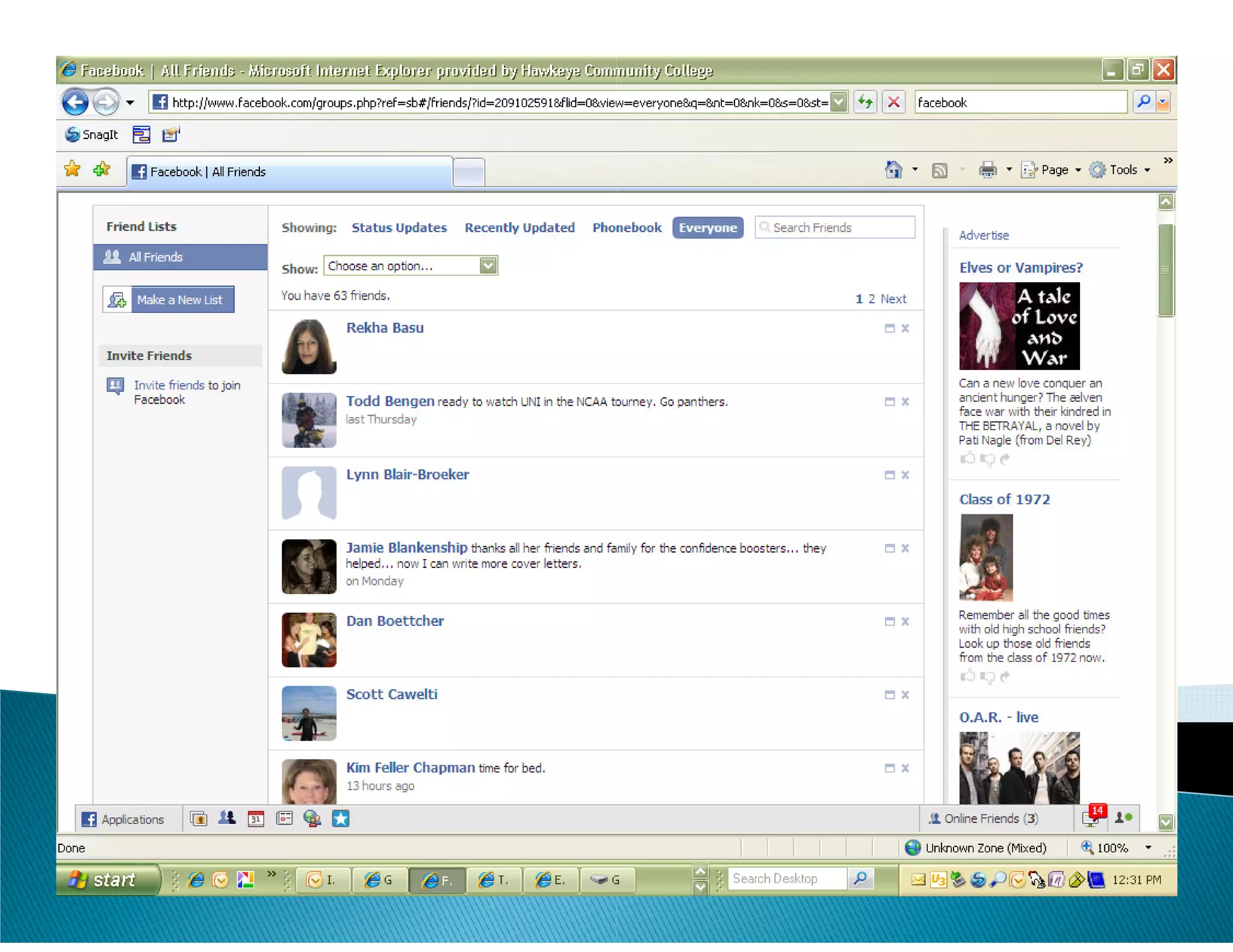Screen dimensions: 1233x952
Task: Click the page scrollbar down arrow
Action: [1166, 821]
